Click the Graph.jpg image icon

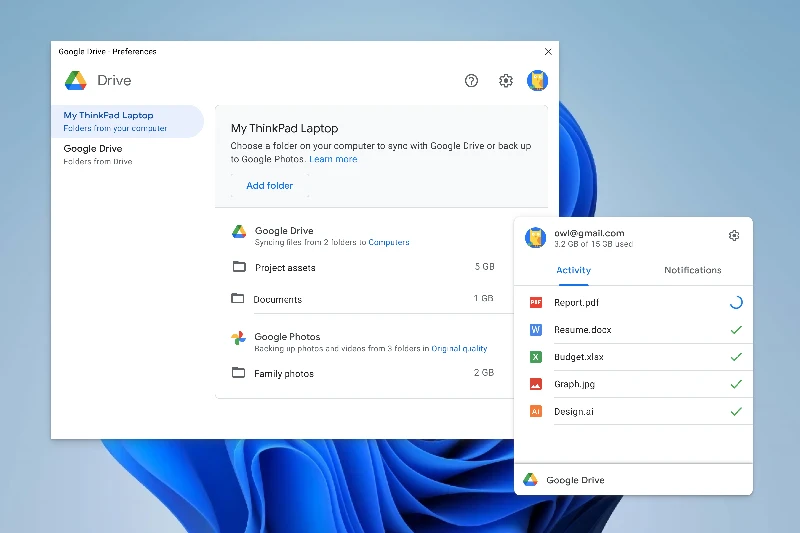point(535,384)
